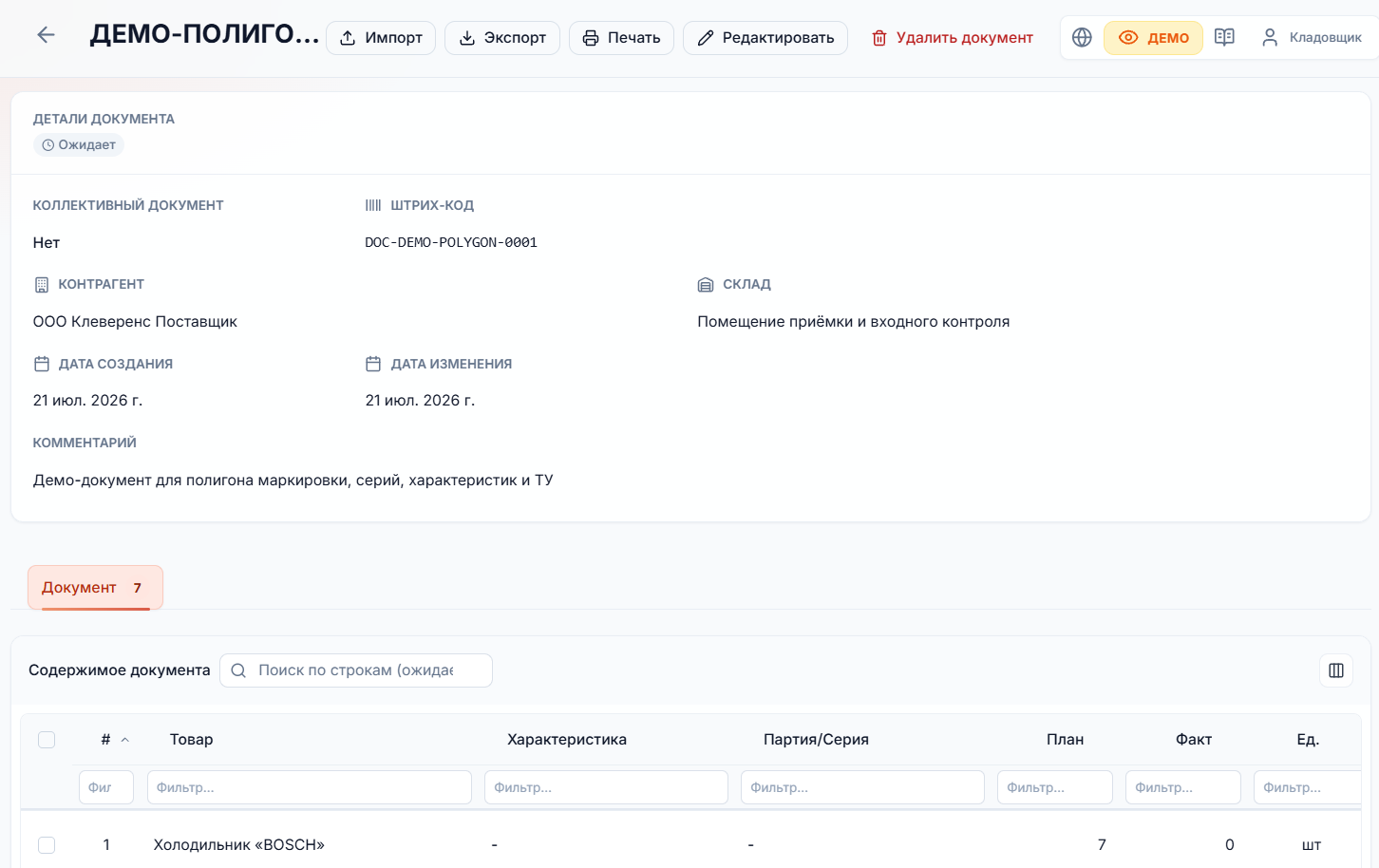Sort by the # column header arrow
The height and width of the screenshot is (868, 1379).
pos(124,740)
